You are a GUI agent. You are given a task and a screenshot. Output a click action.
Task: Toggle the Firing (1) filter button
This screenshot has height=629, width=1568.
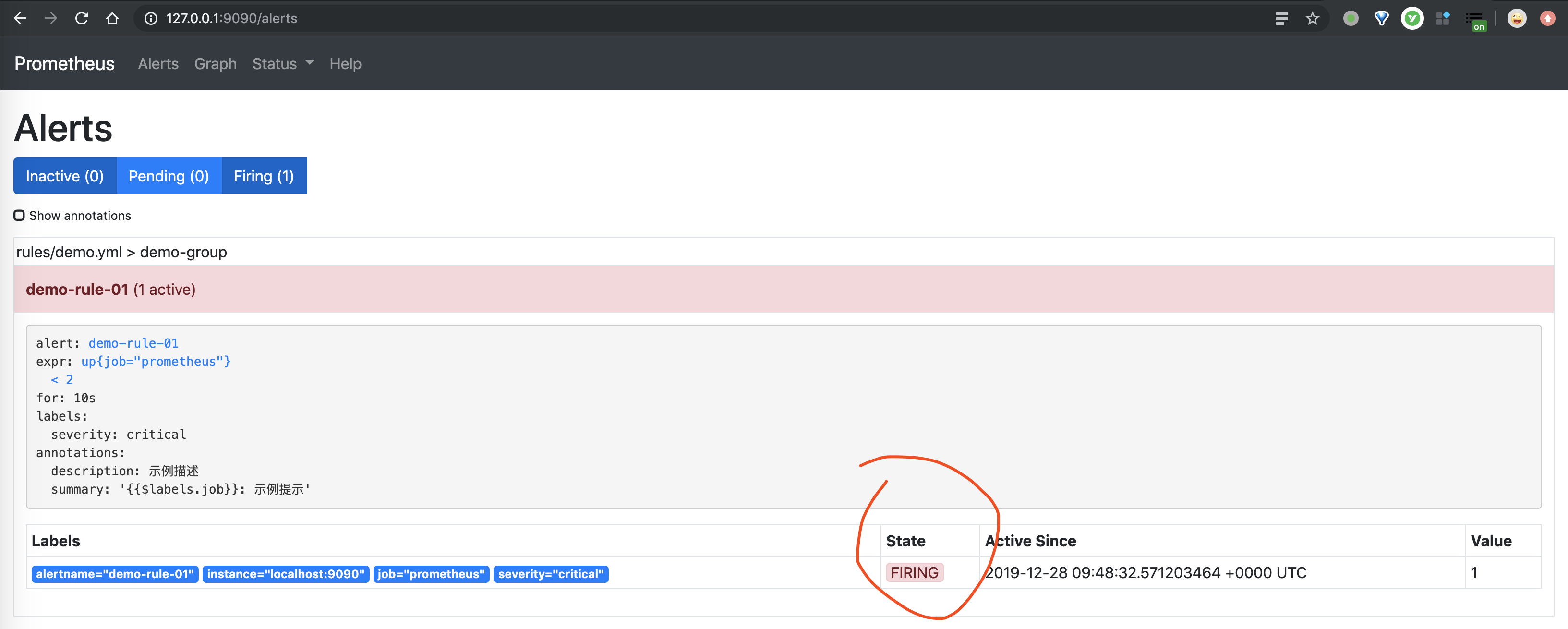(x=264, y=176)
